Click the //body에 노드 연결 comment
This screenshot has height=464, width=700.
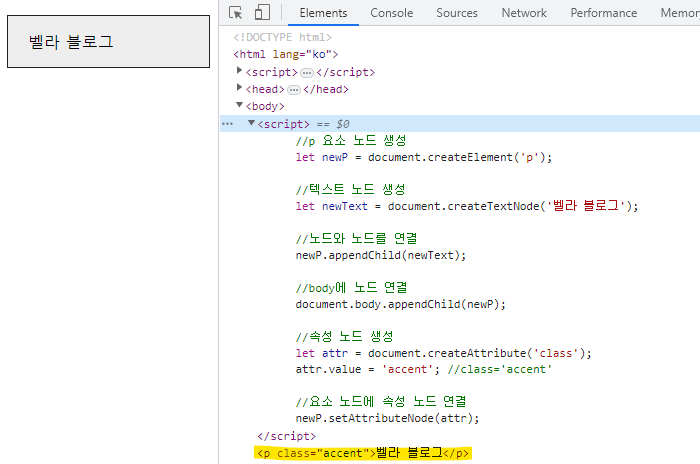pos(351,288)
